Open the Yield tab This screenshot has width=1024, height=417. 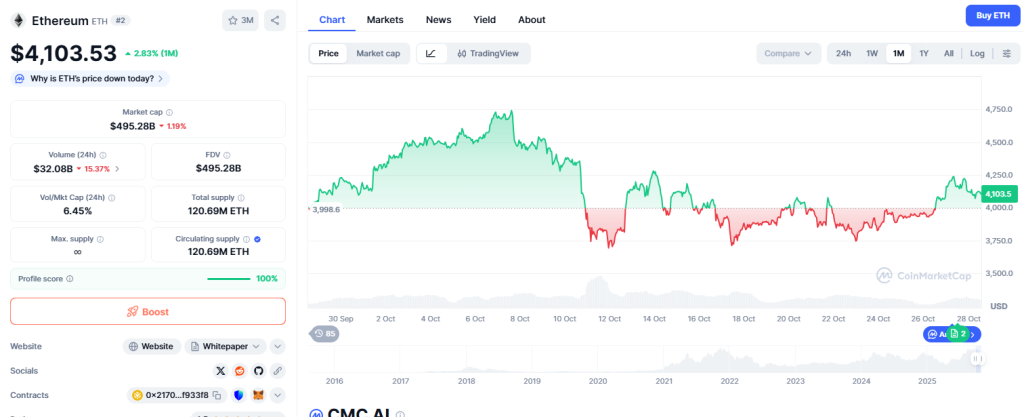[x=484, y=19]
